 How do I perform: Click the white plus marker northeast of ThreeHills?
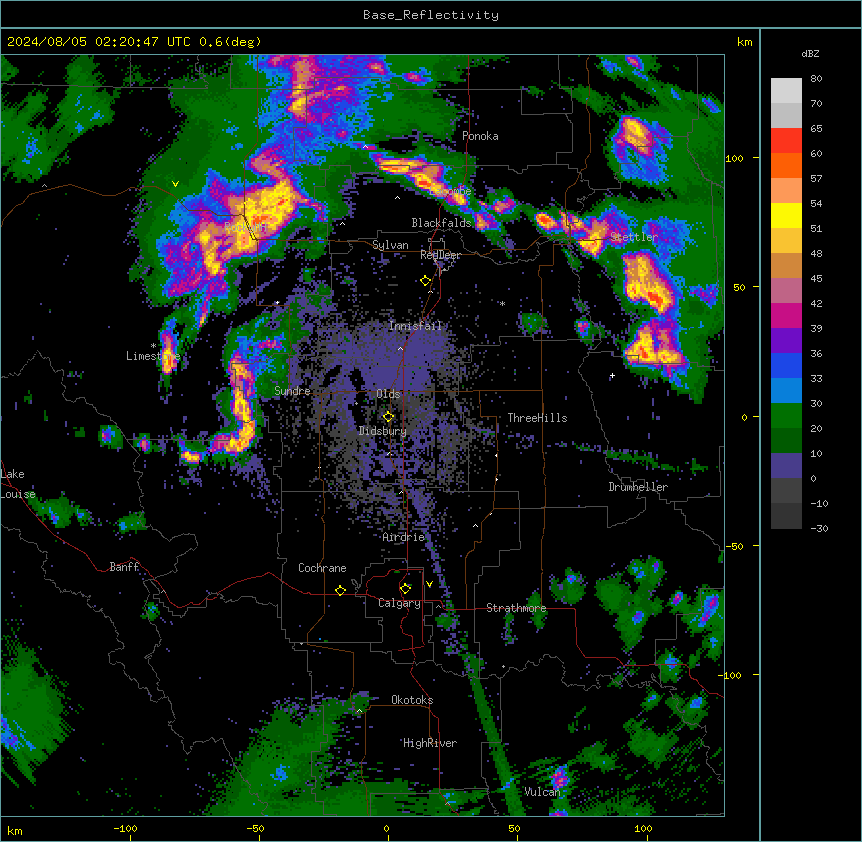(x=612, y=375)
